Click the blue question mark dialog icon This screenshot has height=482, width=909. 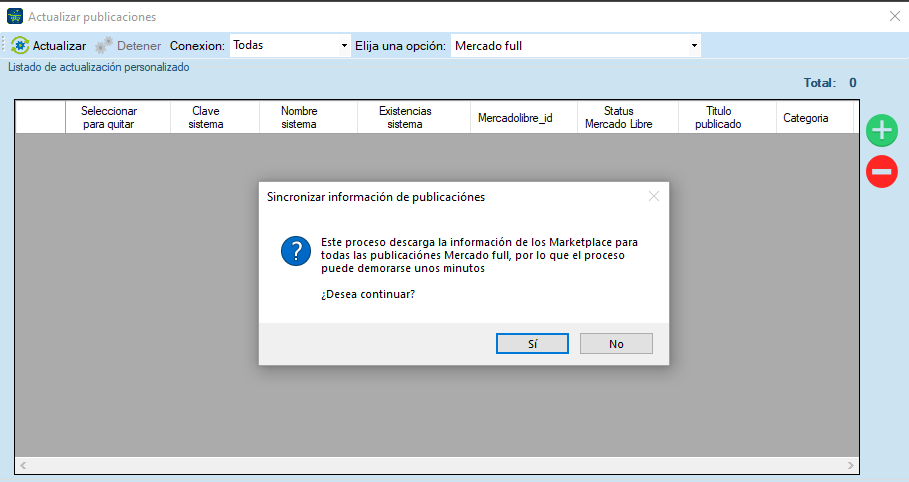pos(296,251)
